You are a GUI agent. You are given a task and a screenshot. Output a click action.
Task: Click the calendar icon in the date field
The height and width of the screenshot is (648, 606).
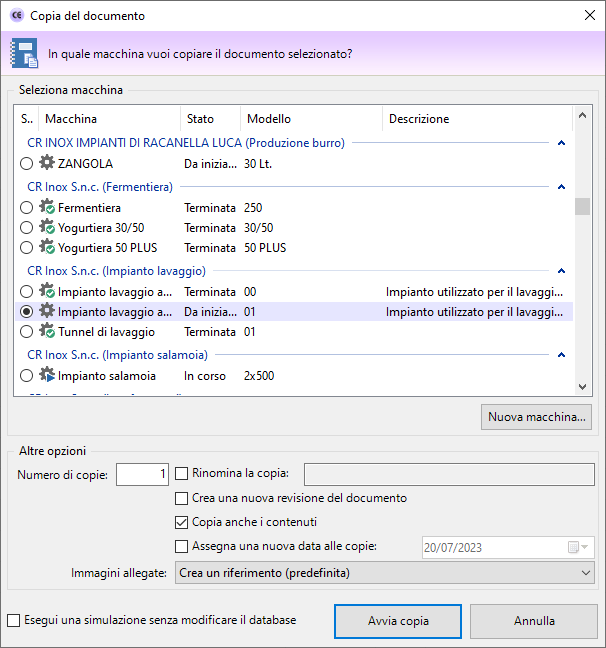[x=573, y=547]
